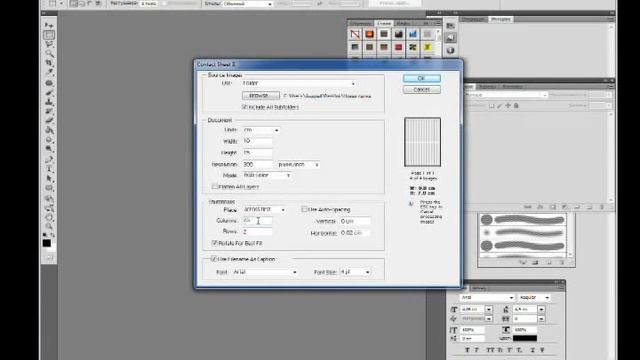Switch to the active Styles panel tab
The width and height of the screenshot is (640, 360).
pyautogui.click(x=384, y=23)
